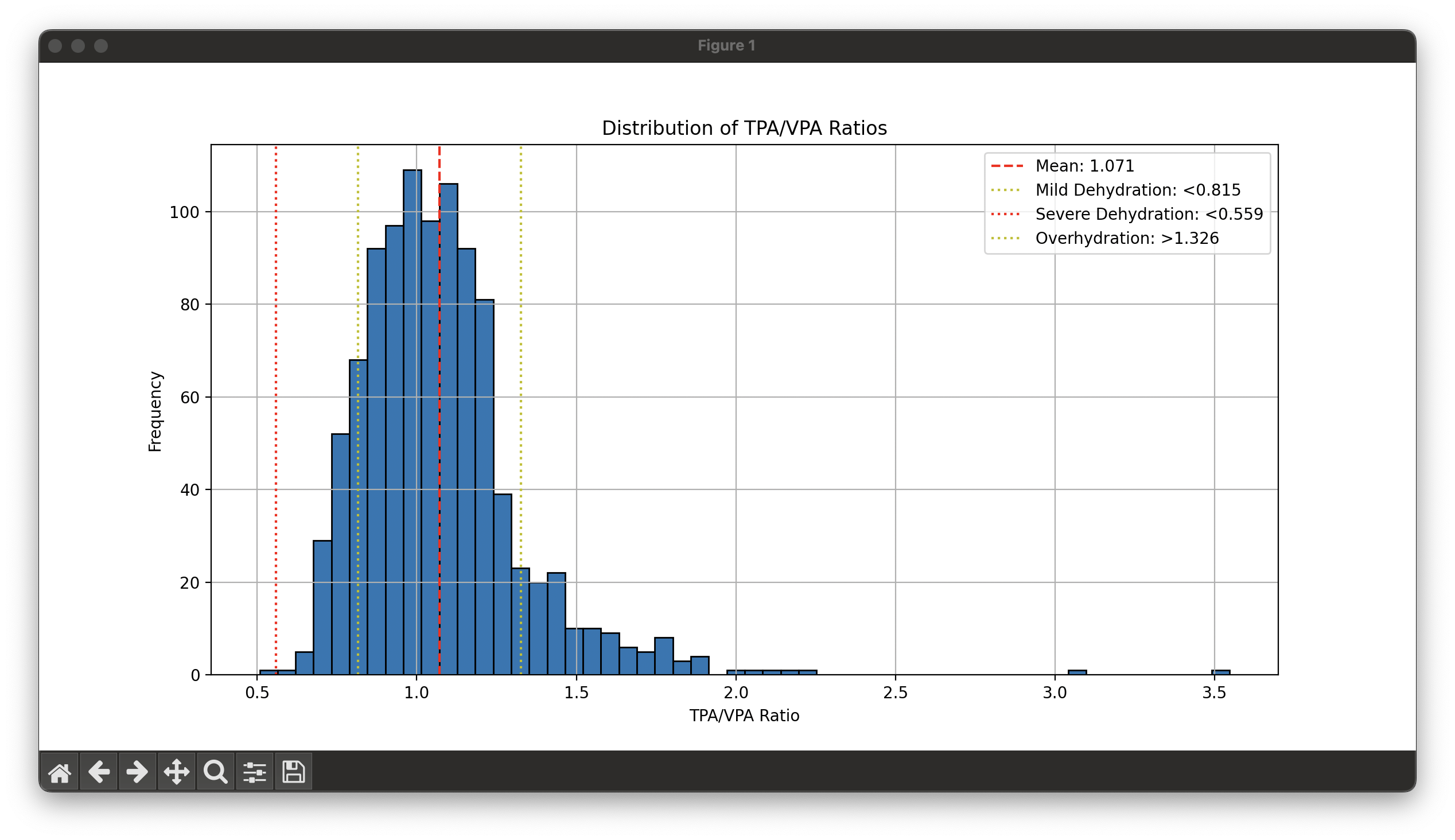Click the outlier bar near 3.5
Viewport: 1455px width, 840px height.
(1220, 672)
